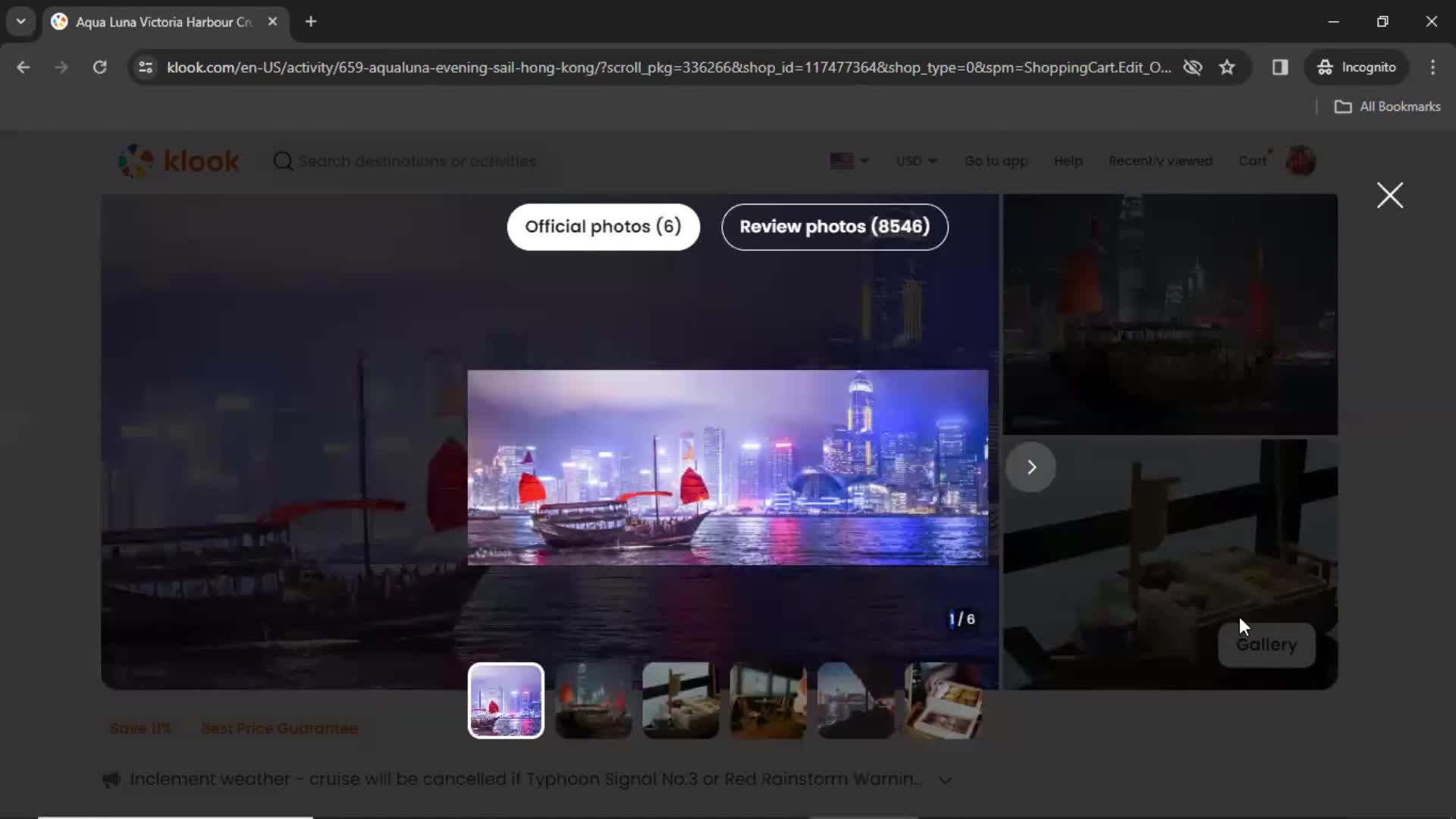Click the language/region dropdown

coord(848,160)
